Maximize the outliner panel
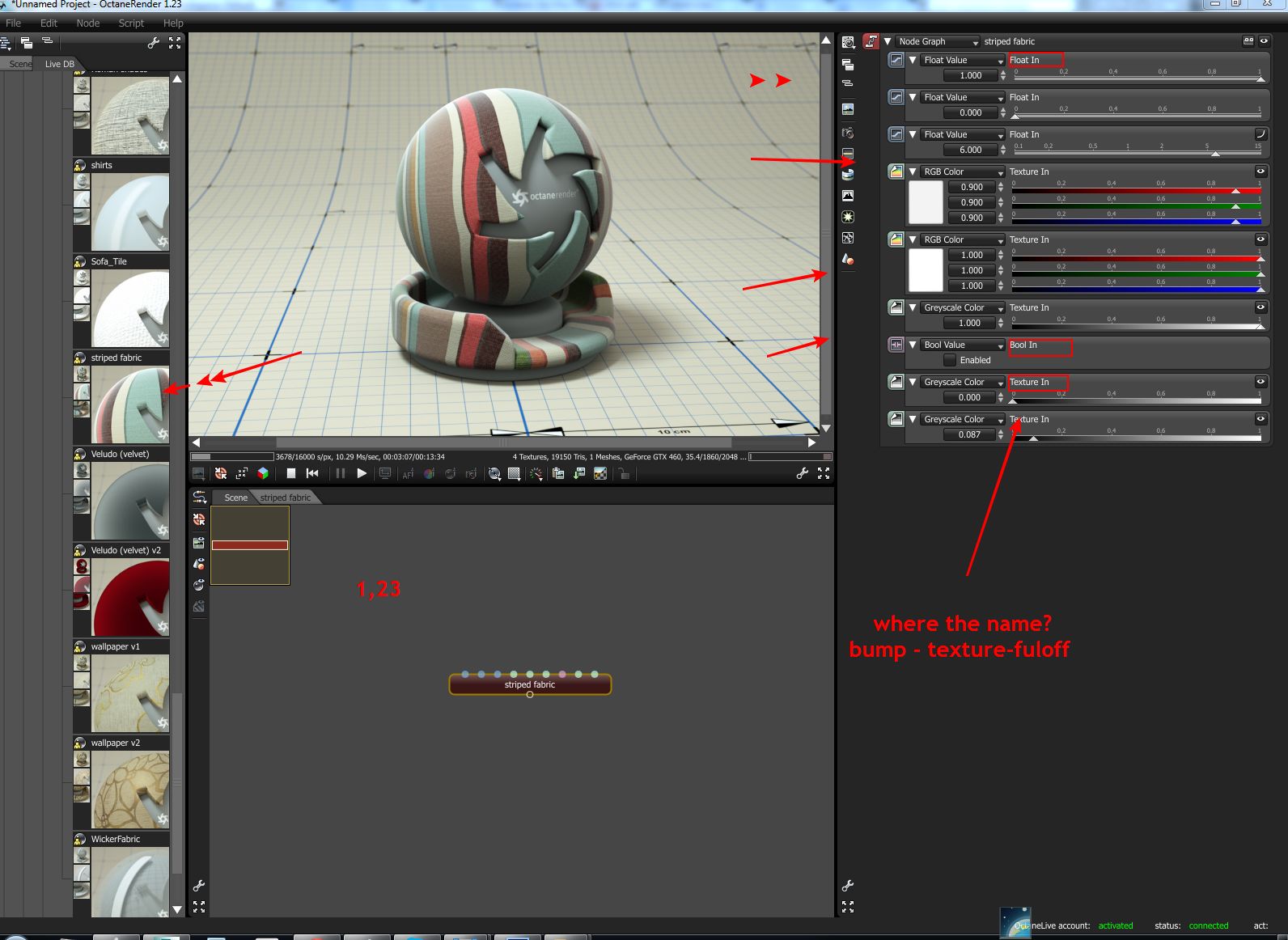 tap(175, 43)
